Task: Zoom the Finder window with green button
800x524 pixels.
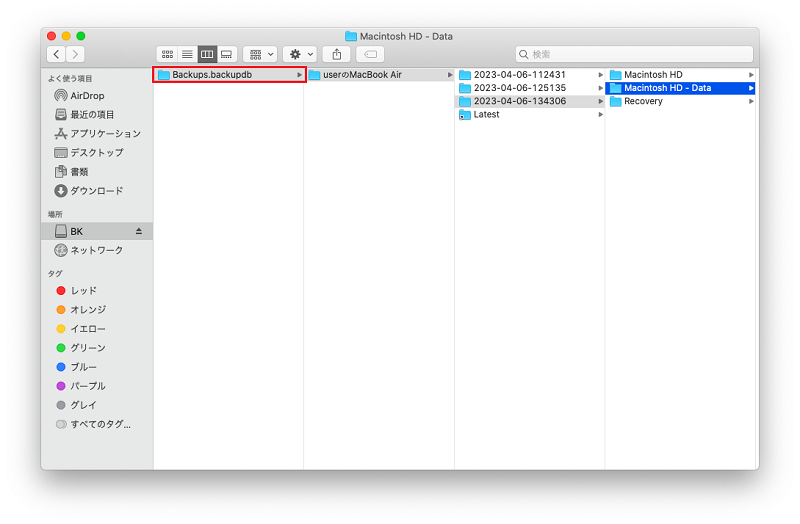Action: click(x=81, y=36)
